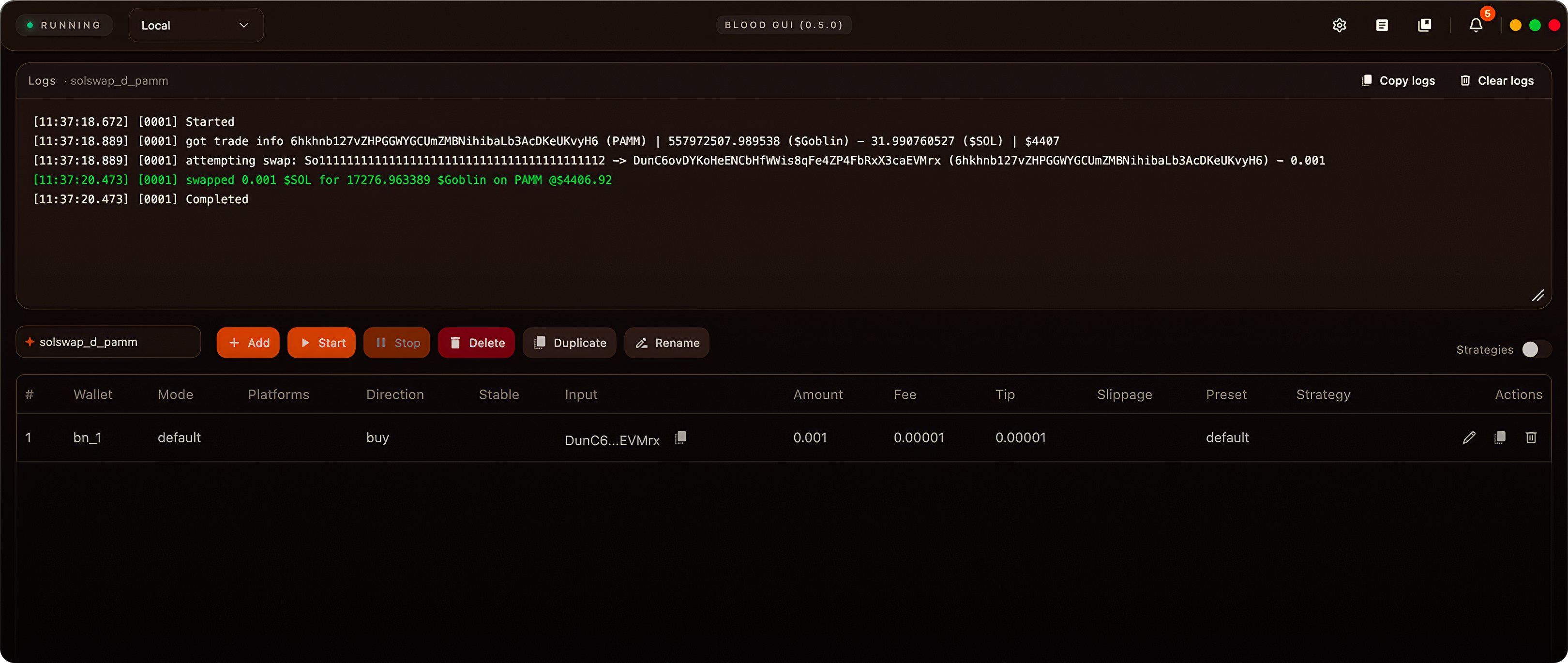The image size is (1568, 663).
Task: Open notifications bell with 5 badge
Action: 1476,25
